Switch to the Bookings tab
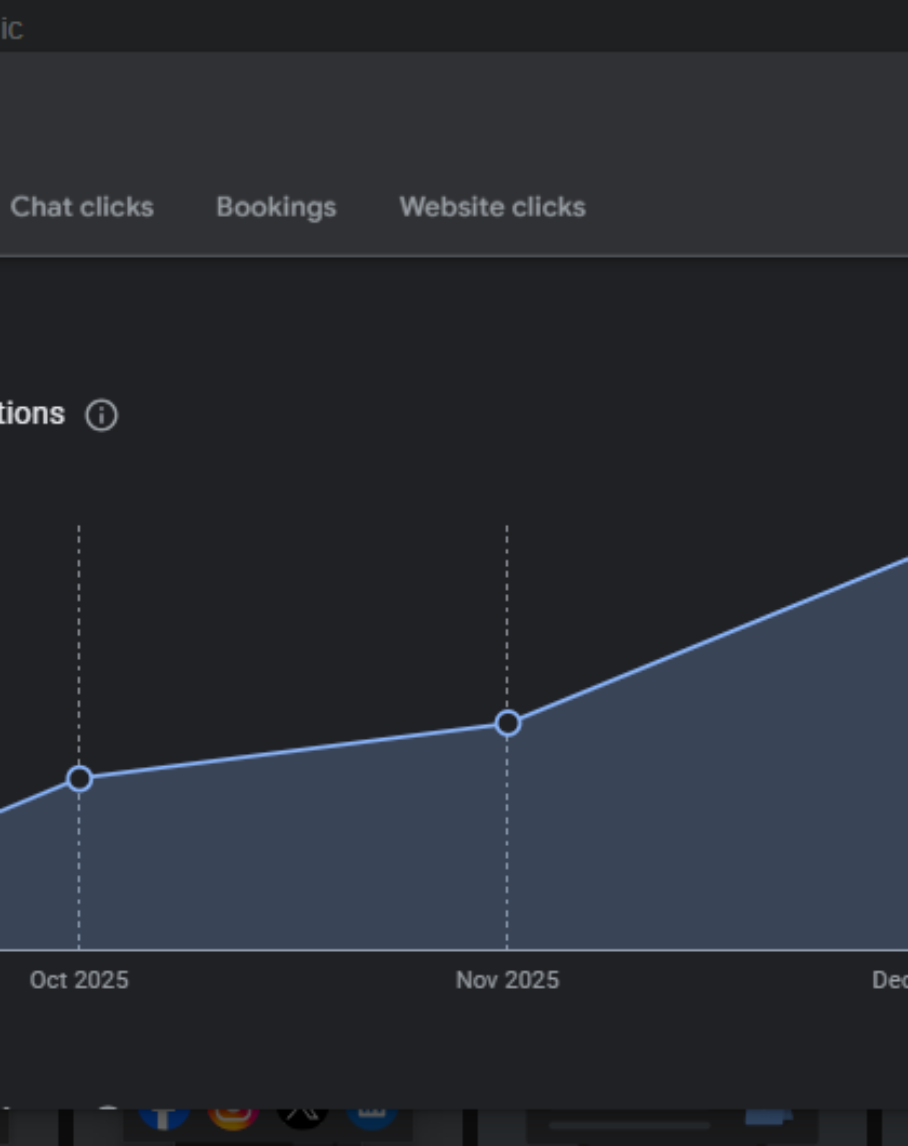The image size is (908, 1146). (276, 207)
